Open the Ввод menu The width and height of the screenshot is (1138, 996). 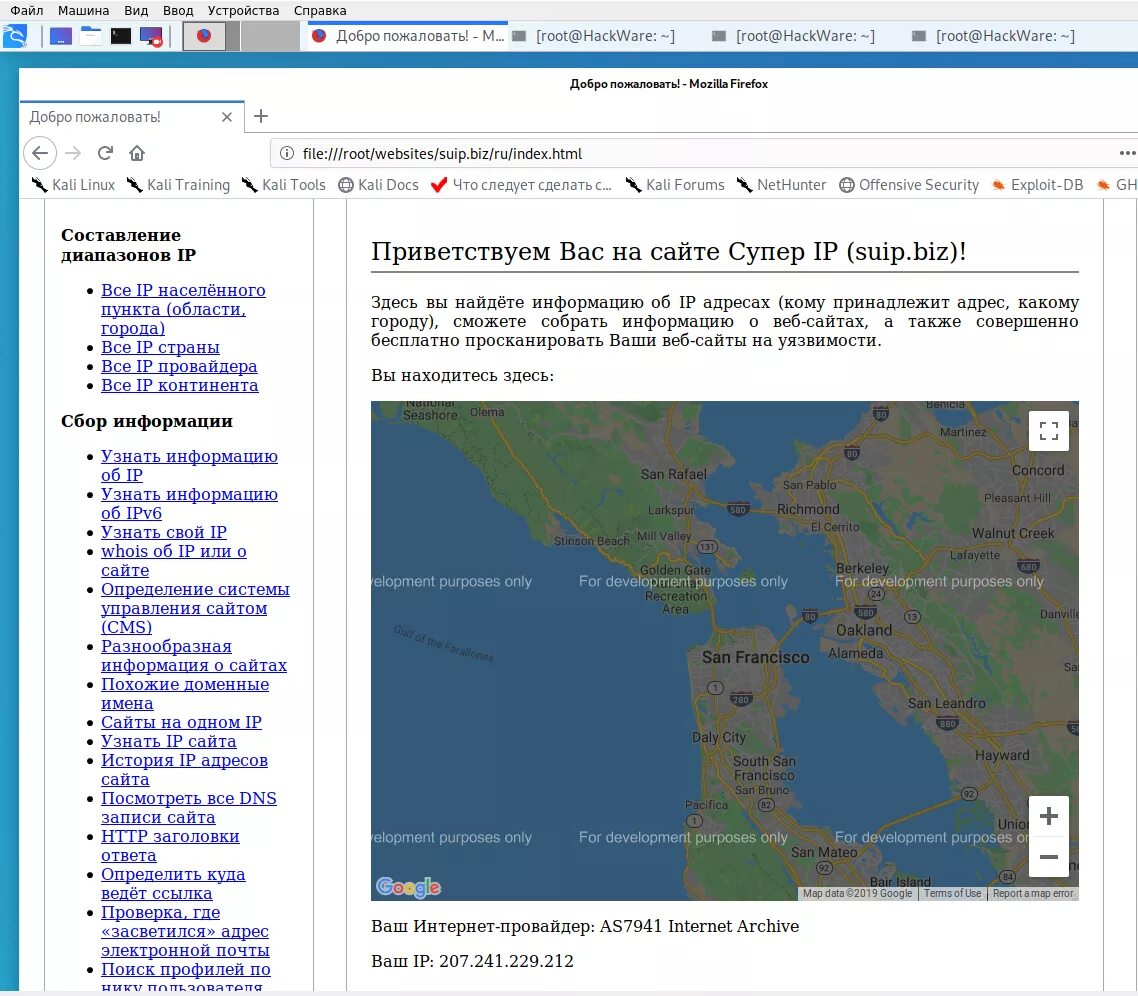click(178, 10)
